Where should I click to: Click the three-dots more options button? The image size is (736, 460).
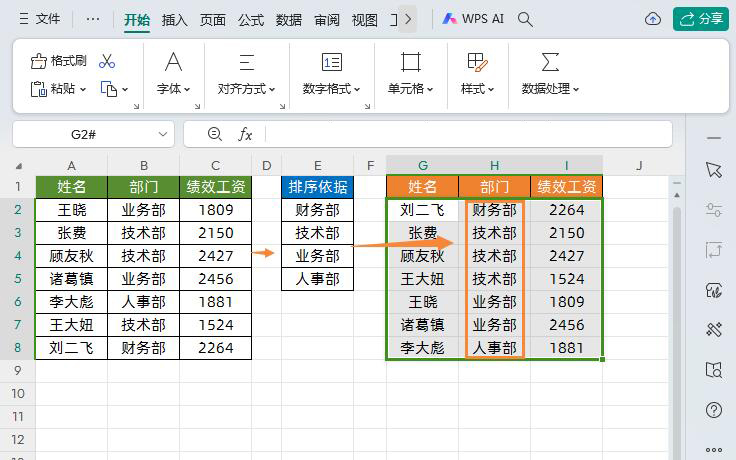[93, 19]
